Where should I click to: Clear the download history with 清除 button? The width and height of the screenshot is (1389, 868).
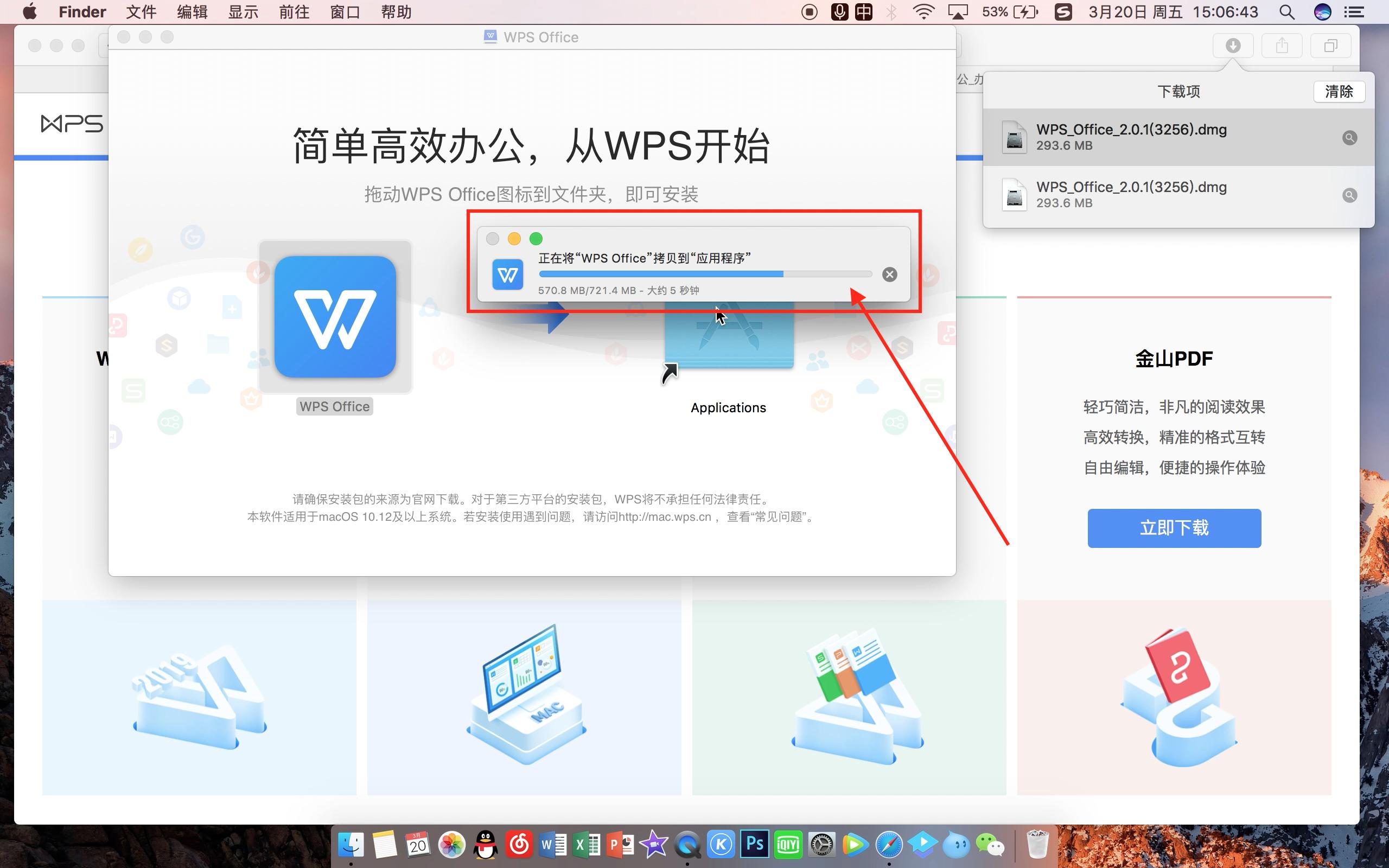click(x=1340, y=91)
